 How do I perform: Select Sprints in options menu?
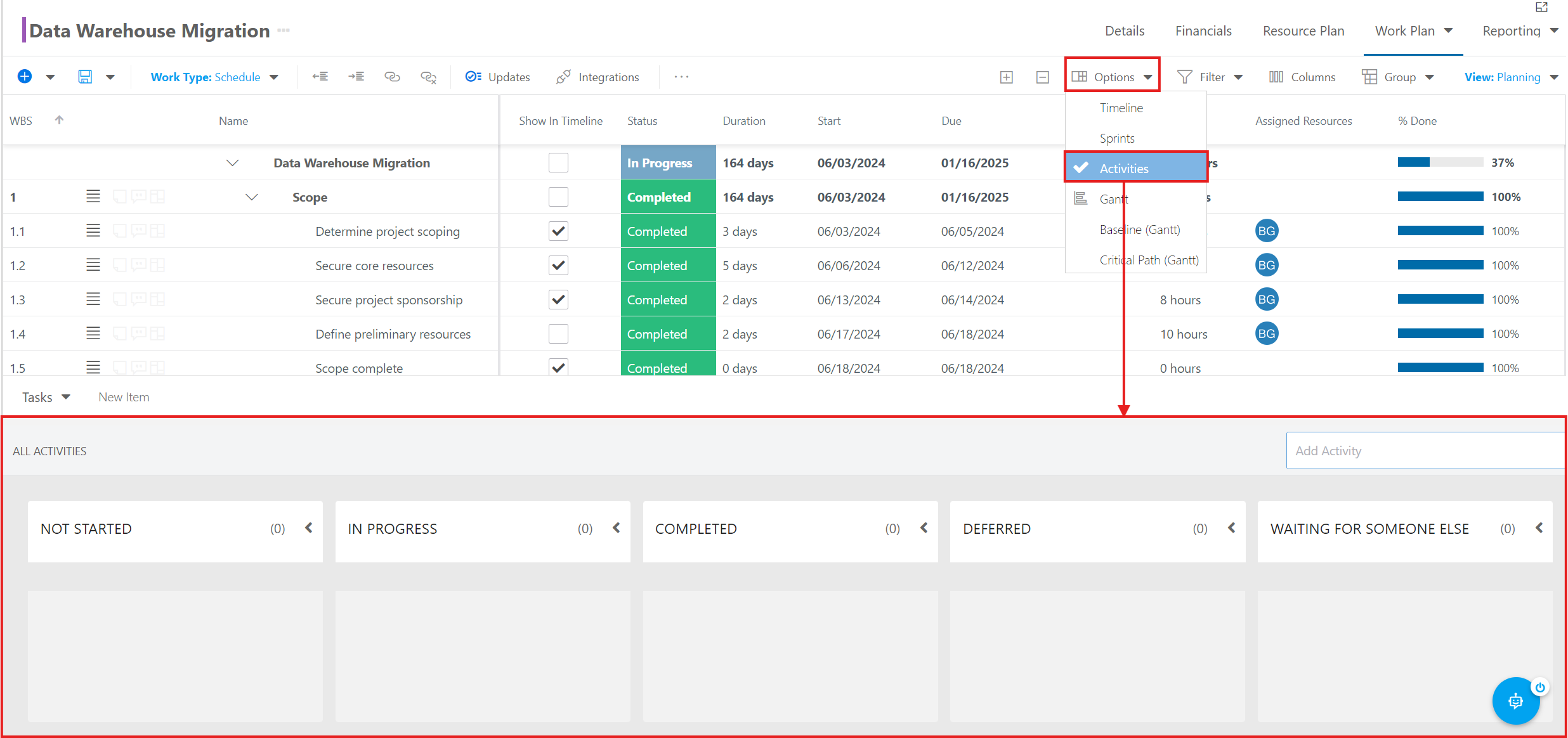tap(1136, 138)
